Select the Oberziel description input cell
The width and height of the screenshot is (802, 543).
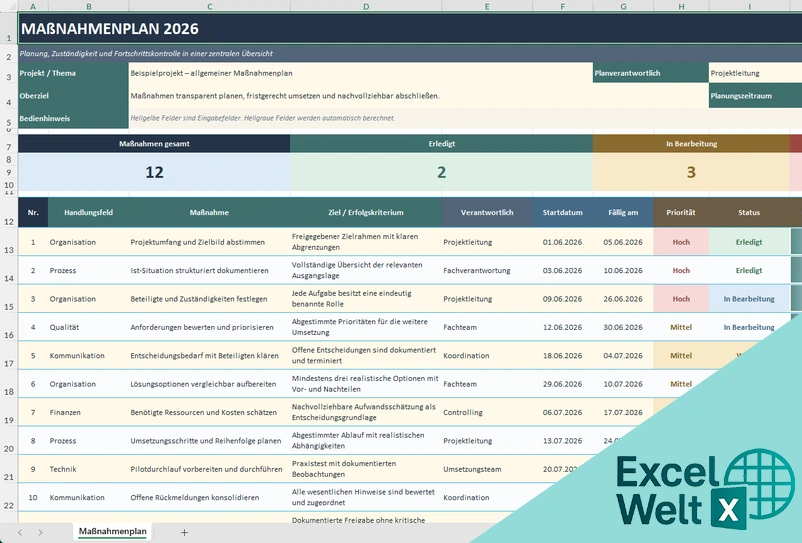pyautogui.click(x=418, y=96)
